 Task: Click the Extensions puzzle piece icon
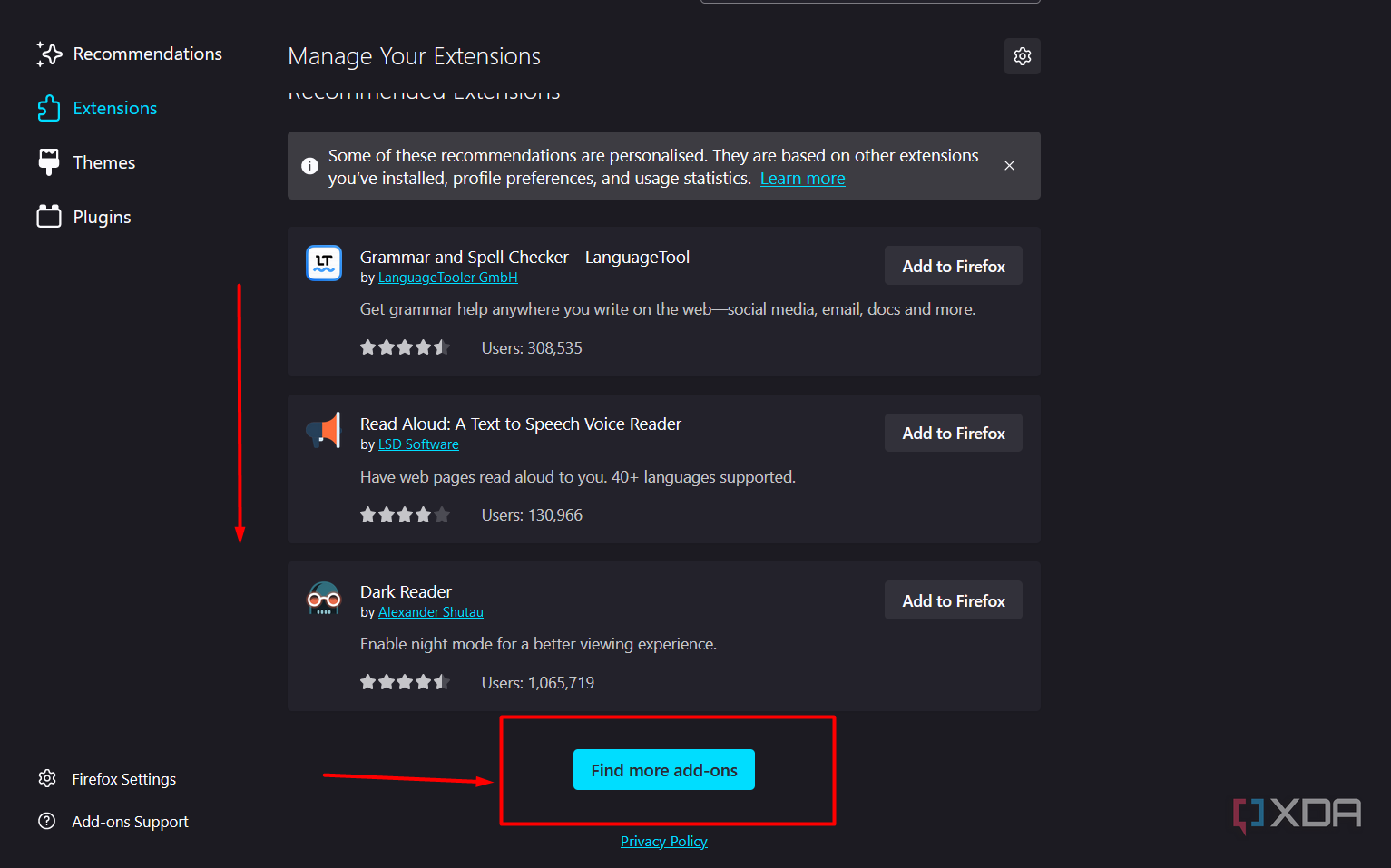coord(49,109)
